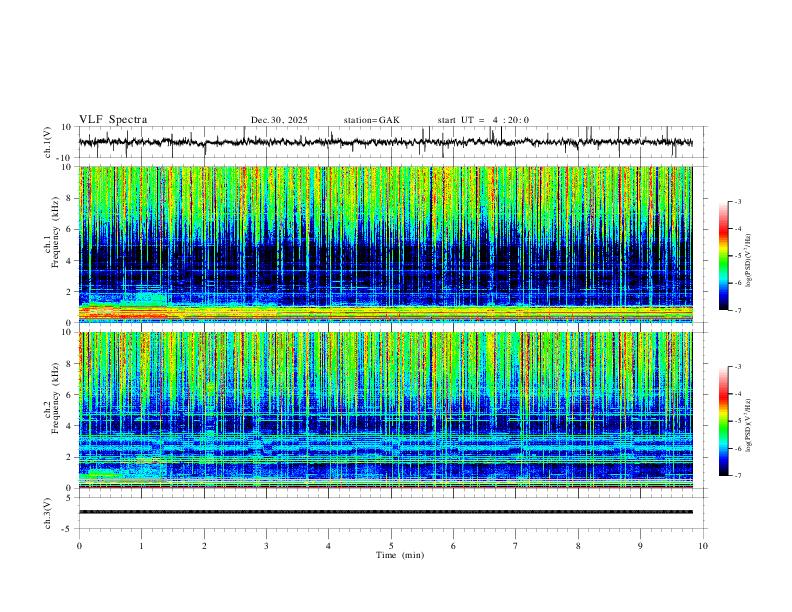The height and width of the screenshot is (612, 792).
Task: Click the ch.1 'Frequency (kHz)' axis label
Action: click(x=55, y=232)
